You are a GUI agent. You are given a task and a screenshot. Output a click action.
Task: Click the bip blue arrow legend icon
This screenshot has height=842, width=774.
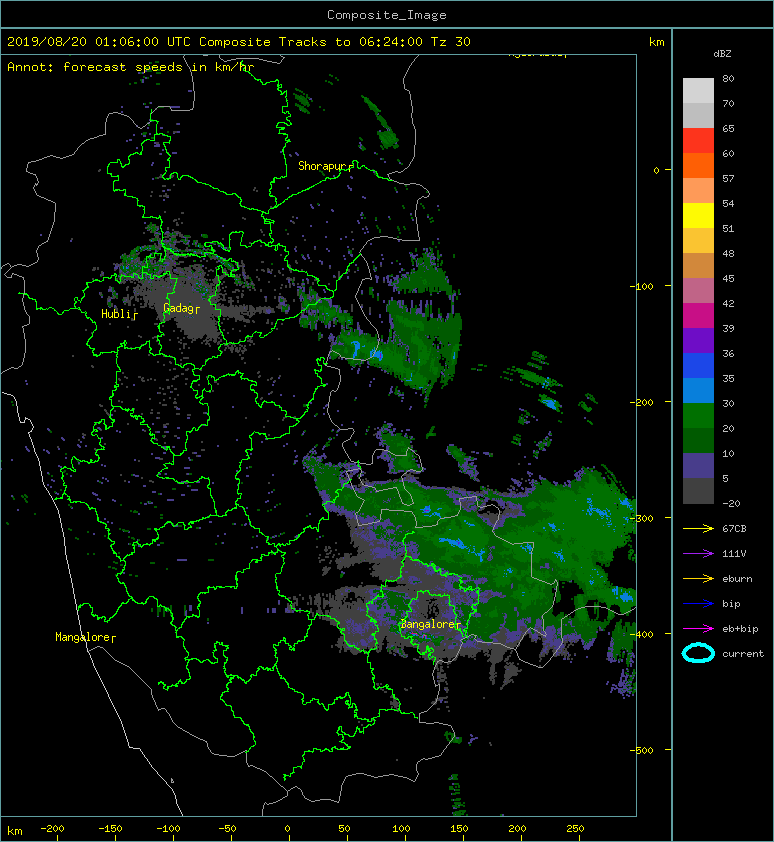pyautogui.click(x=698, y=604)
